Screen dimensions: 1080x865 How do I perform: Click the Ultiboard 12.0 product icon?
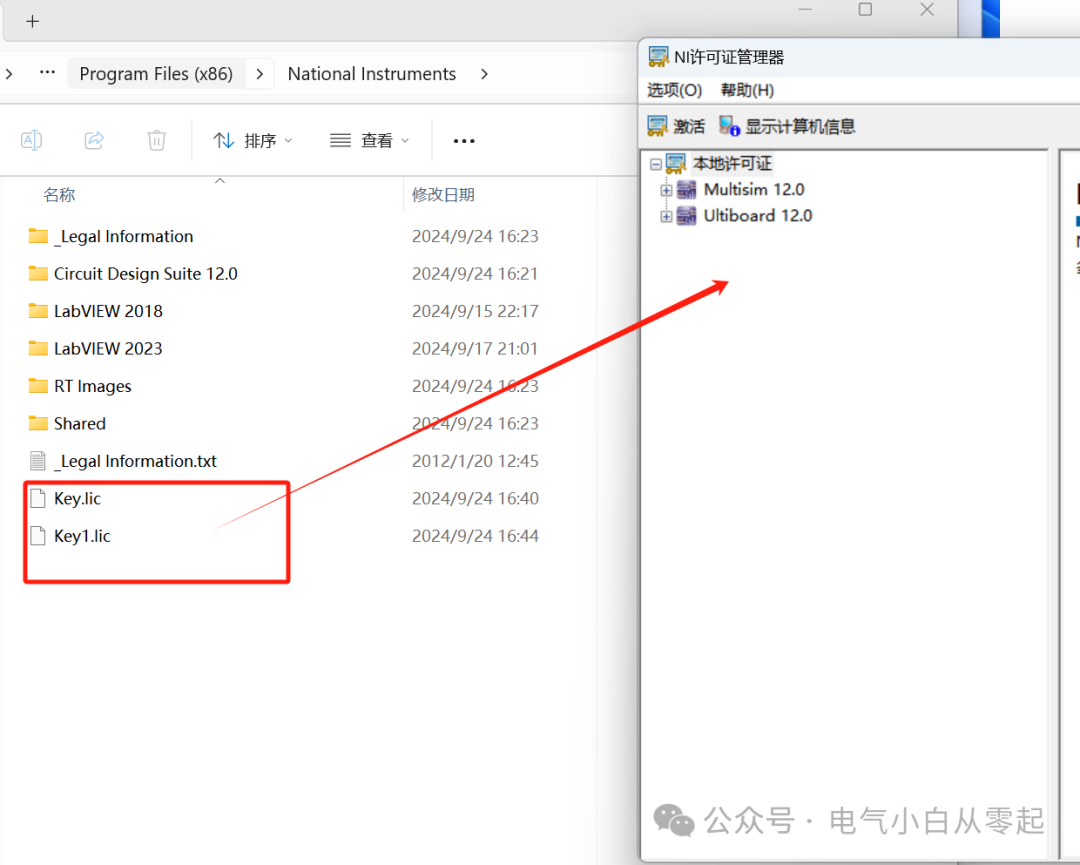pyautogui.click(x=687, y=216)
